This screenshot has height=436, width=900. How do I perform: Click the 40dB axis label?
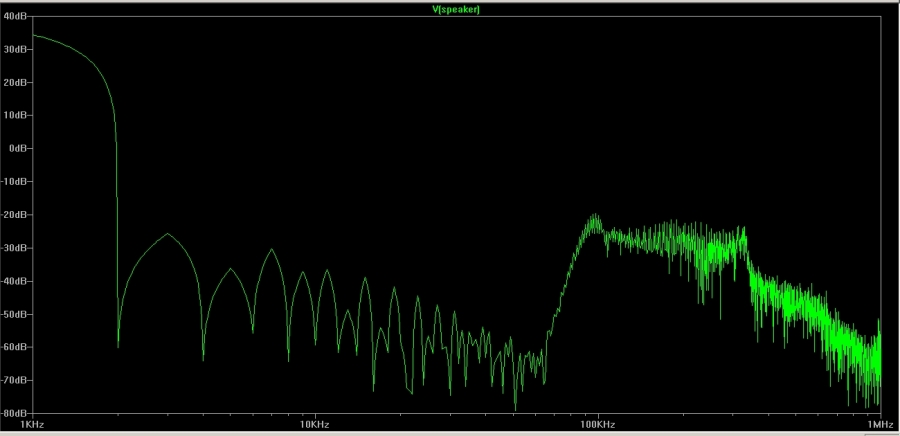tap(14, 16)
